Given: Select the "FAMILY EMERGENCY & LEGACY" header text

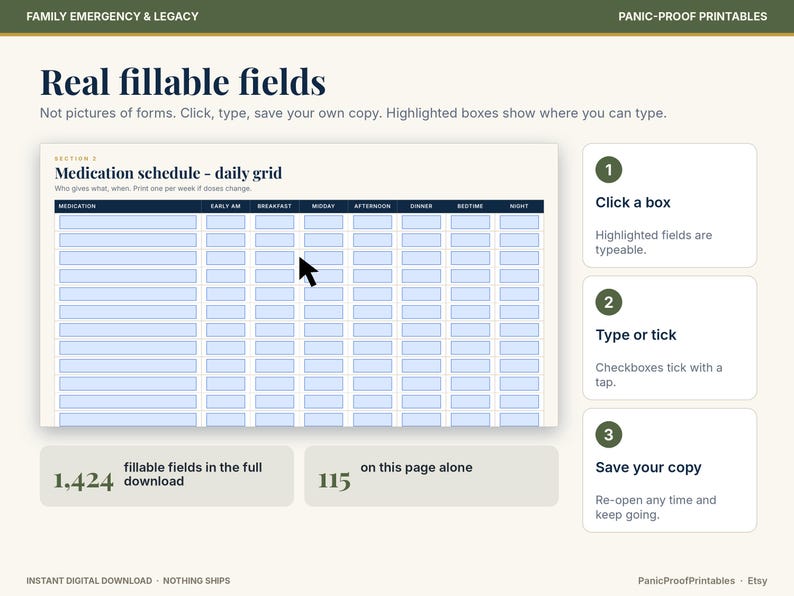Looking at the screenshot, I should pyautogui.click(x=112, y=17).
